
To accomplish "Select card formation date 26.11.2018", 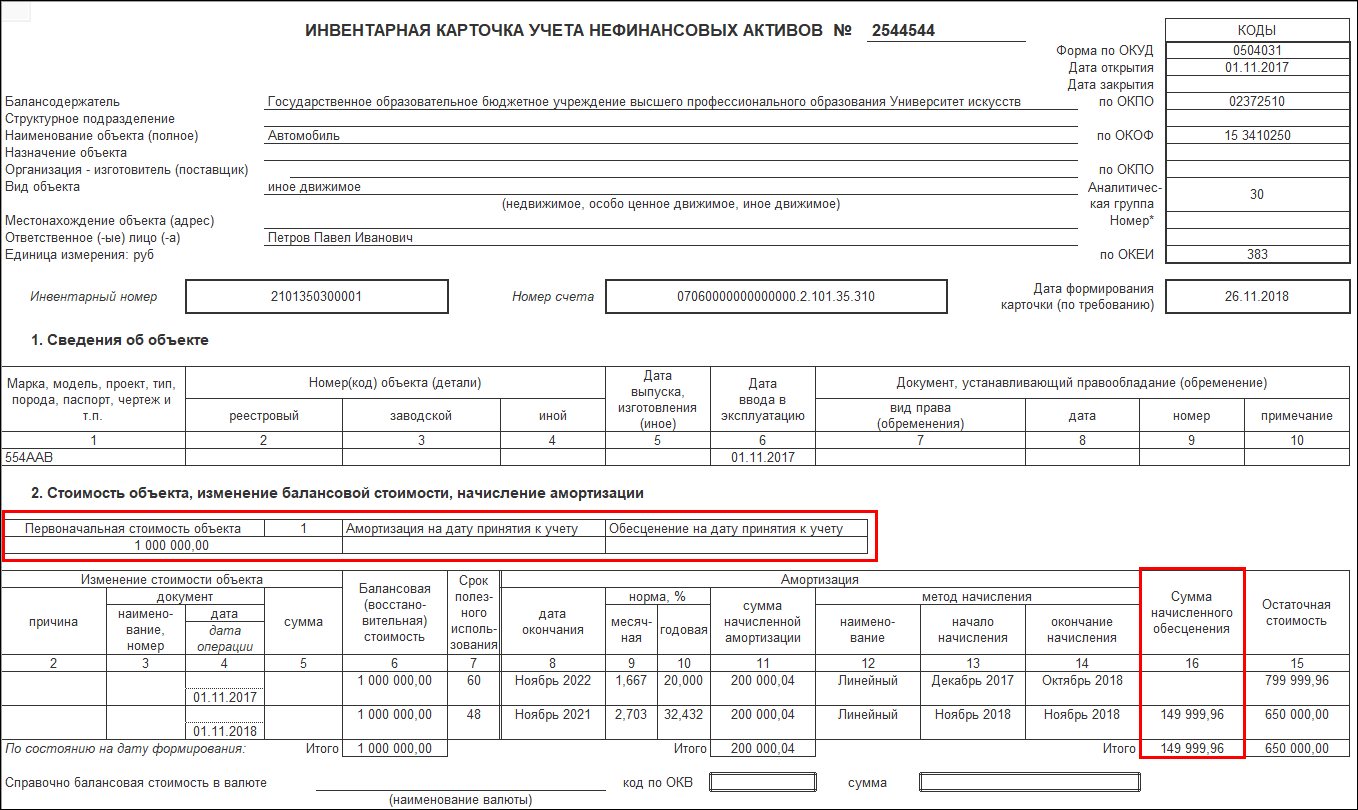I will pos(1257,297).
